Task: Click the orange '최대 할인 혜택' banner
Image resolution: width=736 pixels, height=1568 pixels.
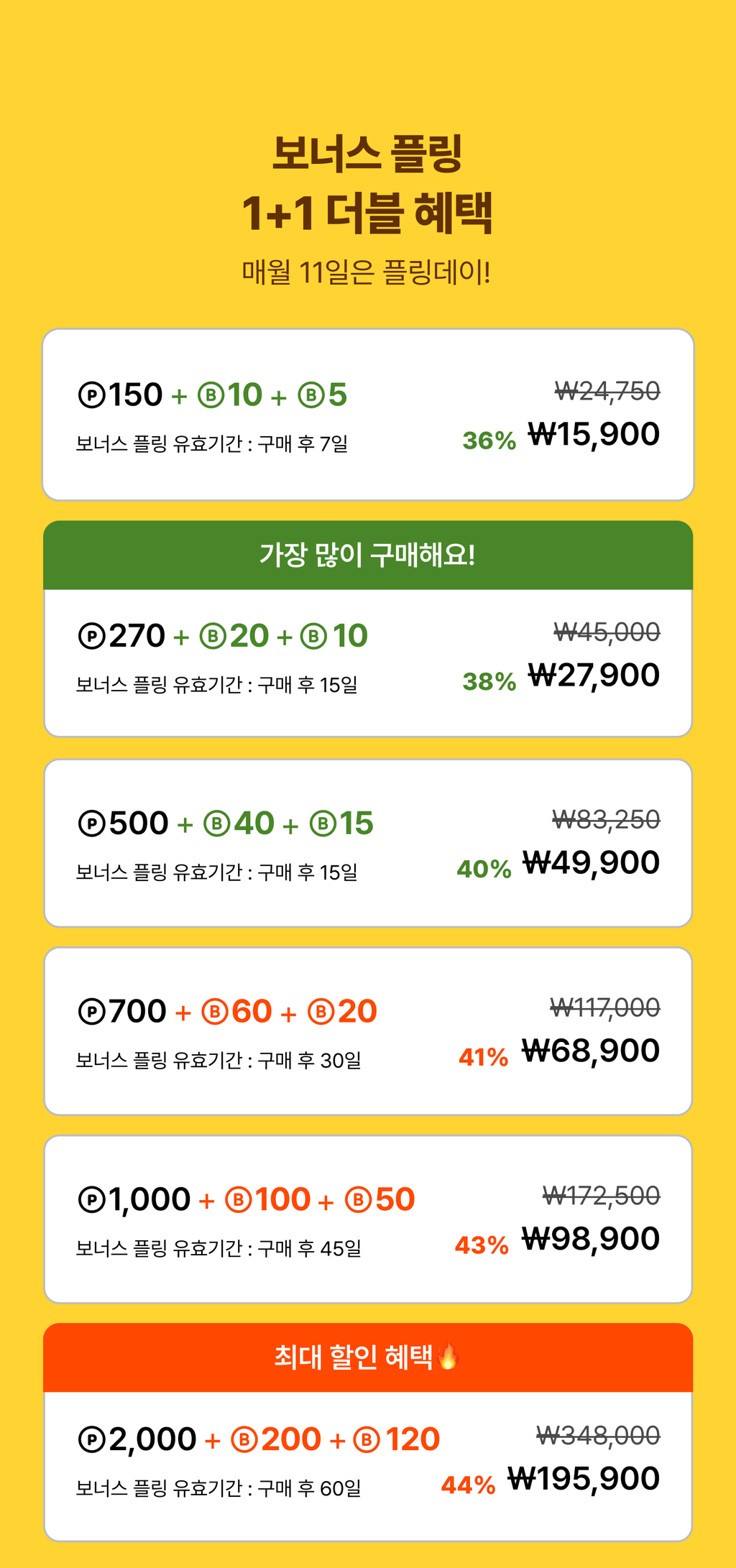Action: [368, 1357]
